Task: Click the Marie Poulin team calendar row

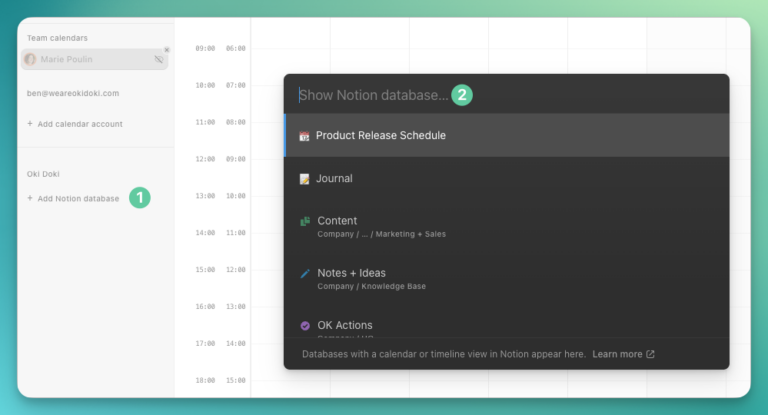Action: coord(95,59)
